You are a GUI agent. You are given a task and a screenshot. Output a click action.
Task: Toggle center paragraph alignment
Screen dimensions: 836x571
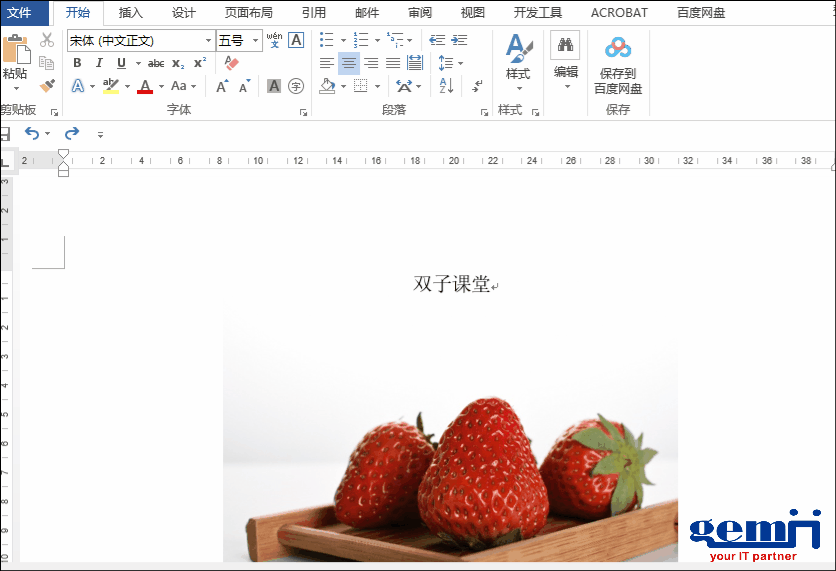click(x=349, y=63)
